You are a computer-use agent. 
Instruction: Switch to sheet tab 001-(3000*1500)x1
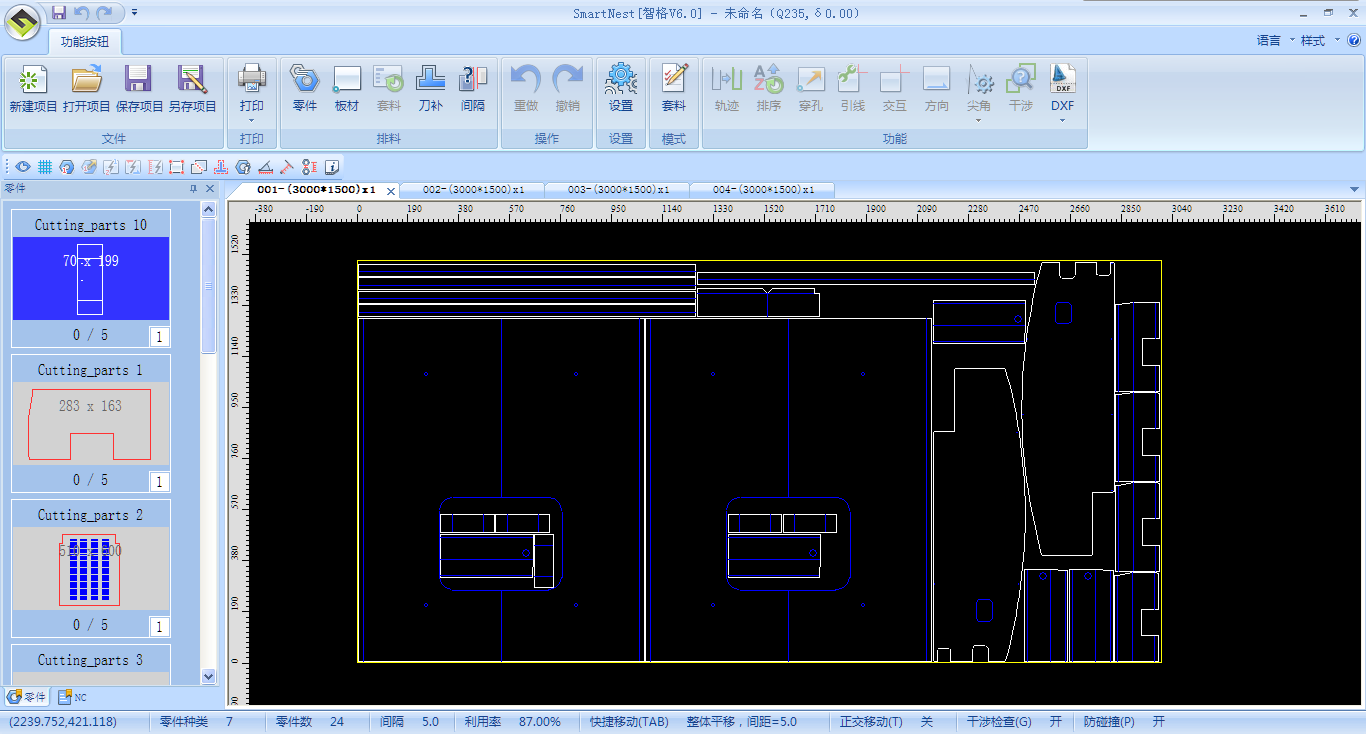pyautogui.click(x=316, y=189)
